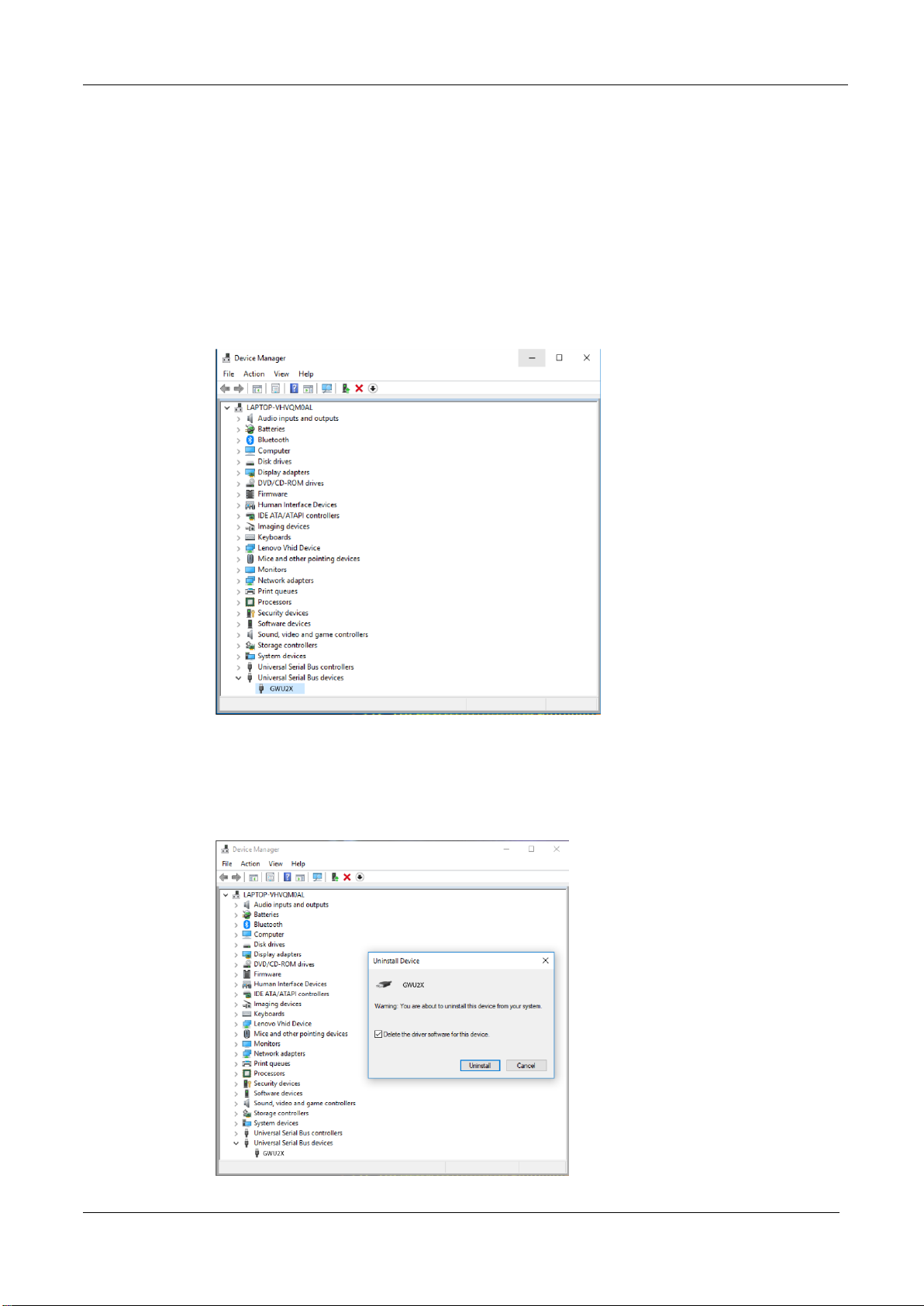924x1306 pixels.
Task: Select Firmware in upper Device Manager
Action: [x=273, y=494]
